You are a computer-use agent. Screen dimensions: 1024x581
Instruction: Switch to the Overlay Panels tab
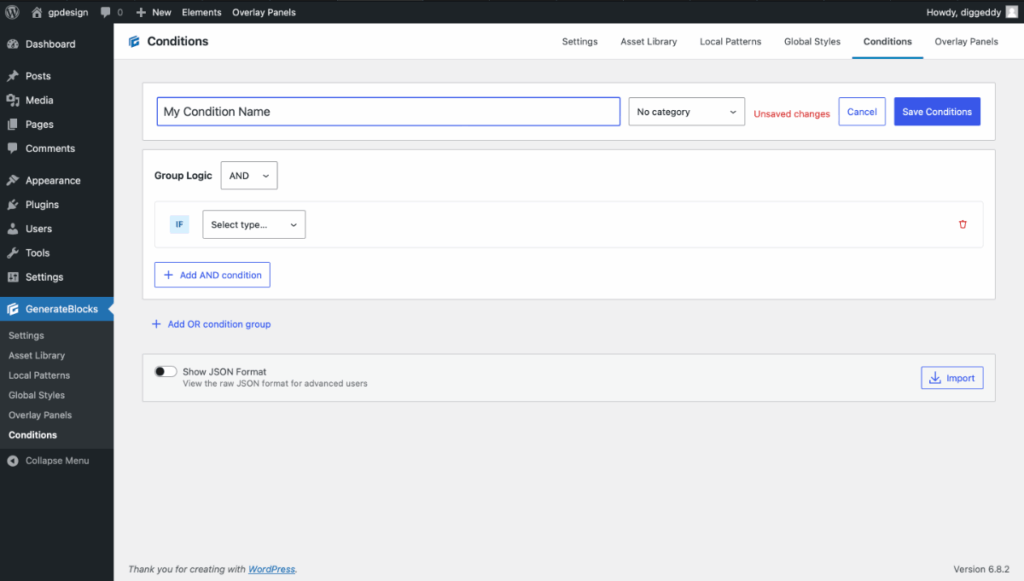(966, 41)
